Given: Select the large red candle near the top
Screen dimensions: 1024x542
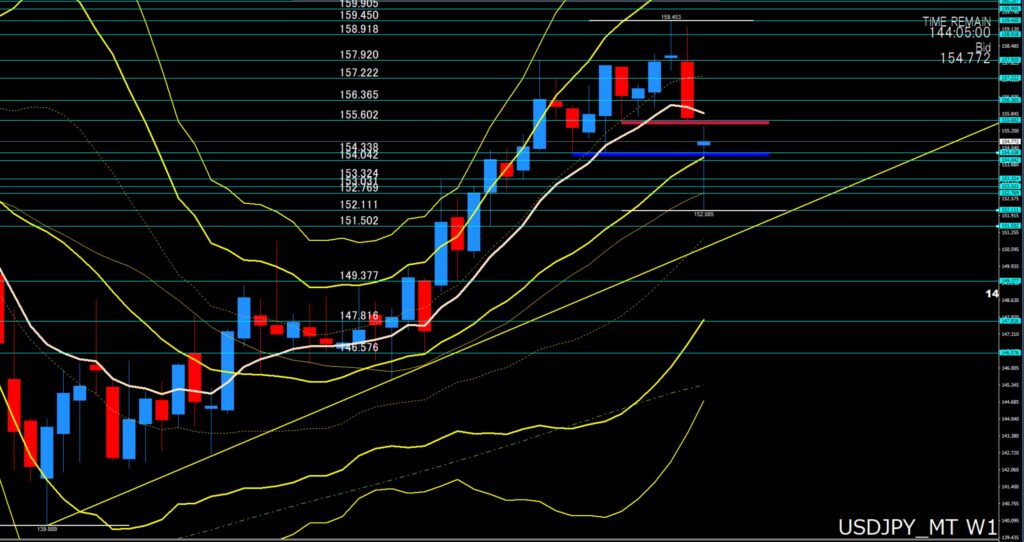Looking at the screenshot, I should click(687, 89).
